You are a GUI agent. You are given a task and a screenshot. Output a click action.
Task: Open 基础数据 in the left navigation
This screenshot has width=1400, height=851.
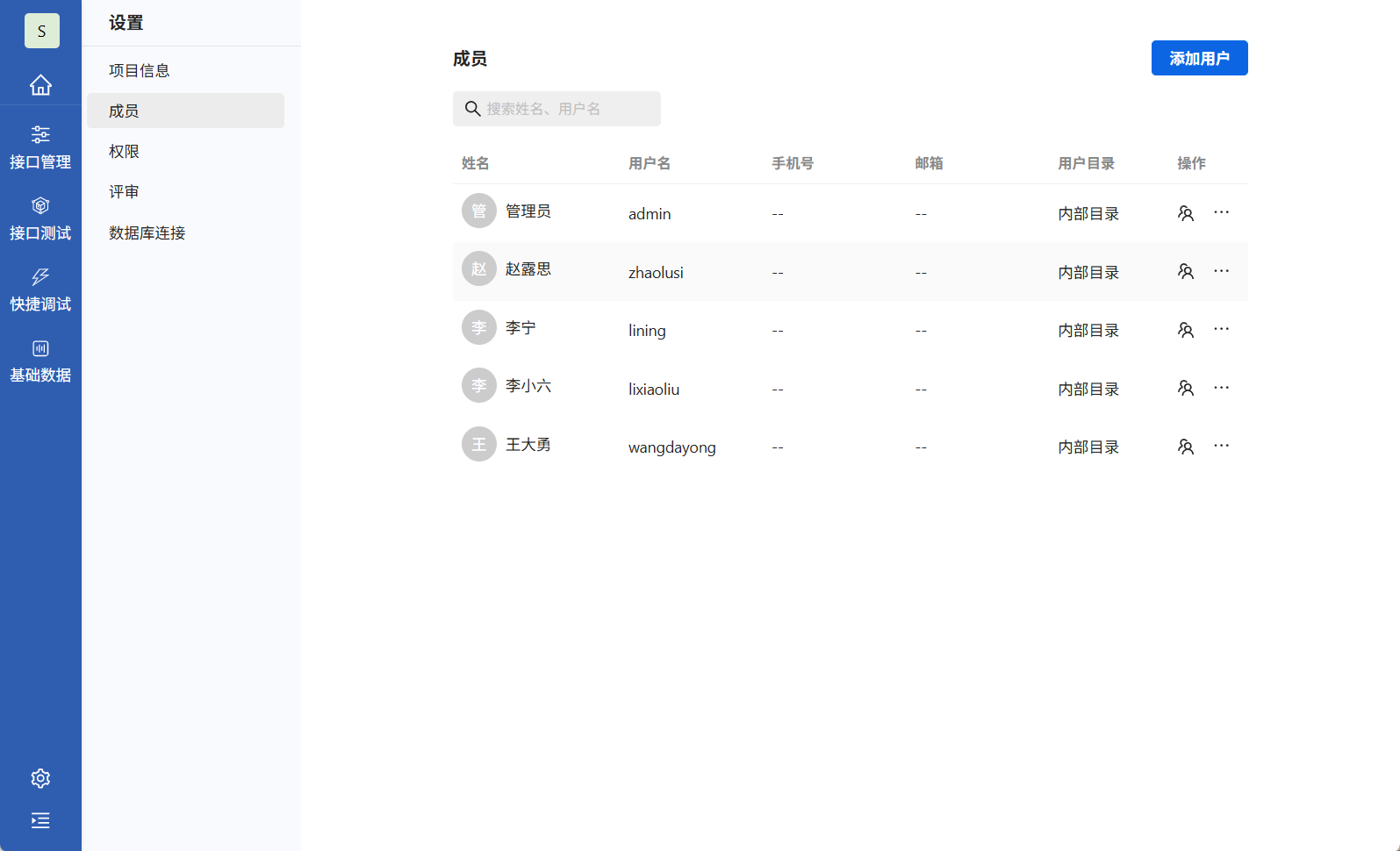40,361
